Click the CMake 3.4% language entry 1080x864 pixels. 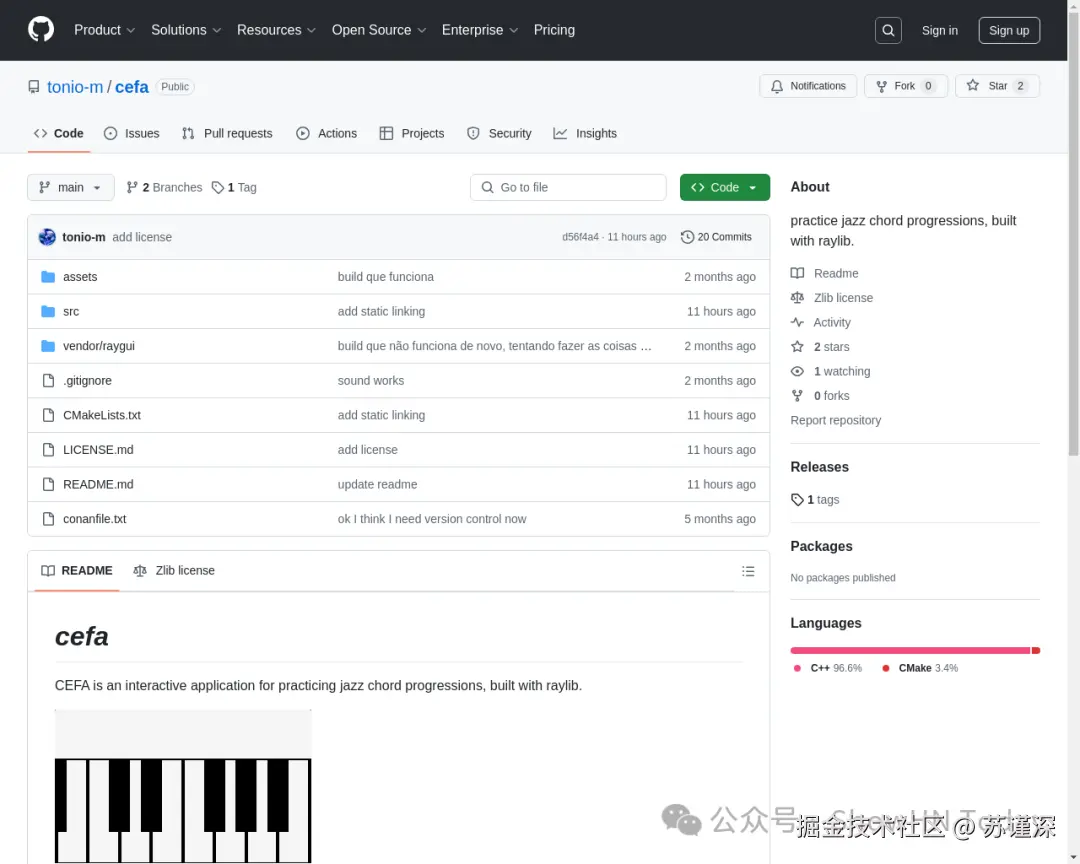920,668
